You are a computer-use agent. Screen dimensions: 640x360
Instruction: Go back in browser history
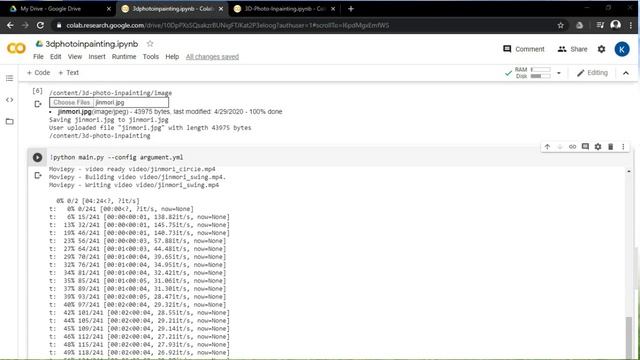tap(10, 25)
